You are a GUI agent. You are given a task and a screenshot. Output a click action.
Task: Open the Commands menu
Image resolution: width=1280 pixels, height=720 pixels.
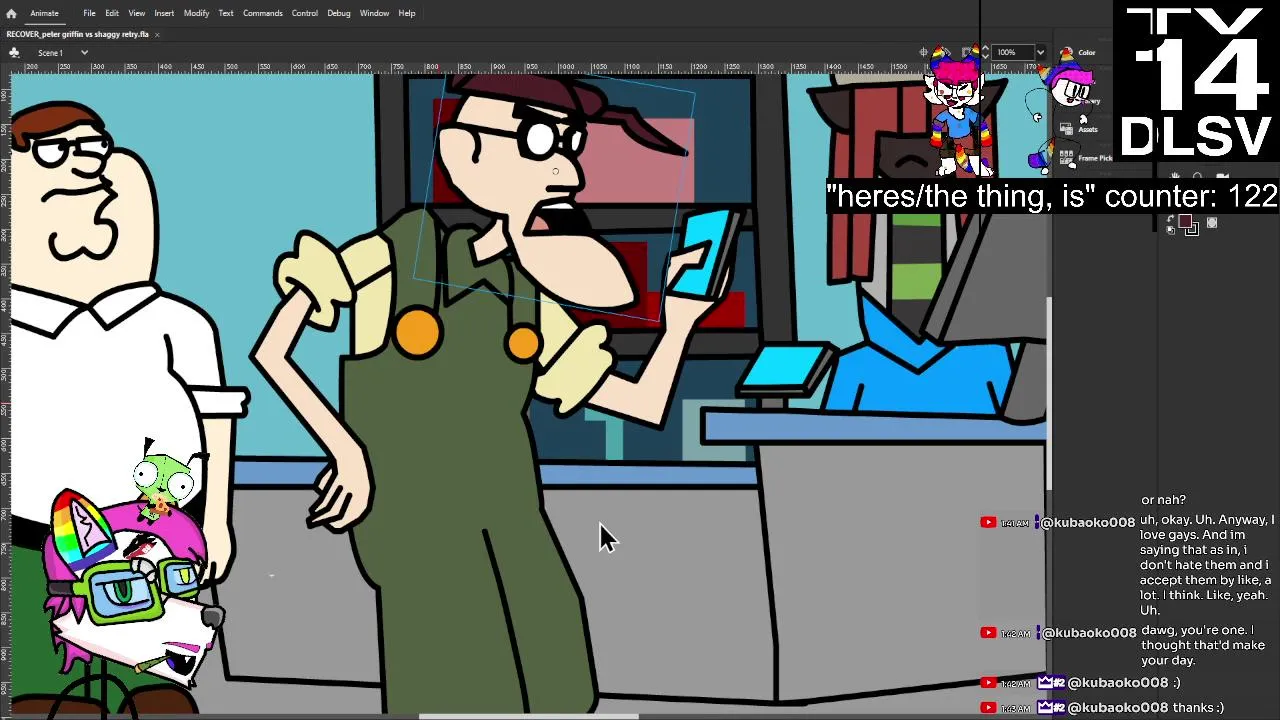(x=262, y=13)
